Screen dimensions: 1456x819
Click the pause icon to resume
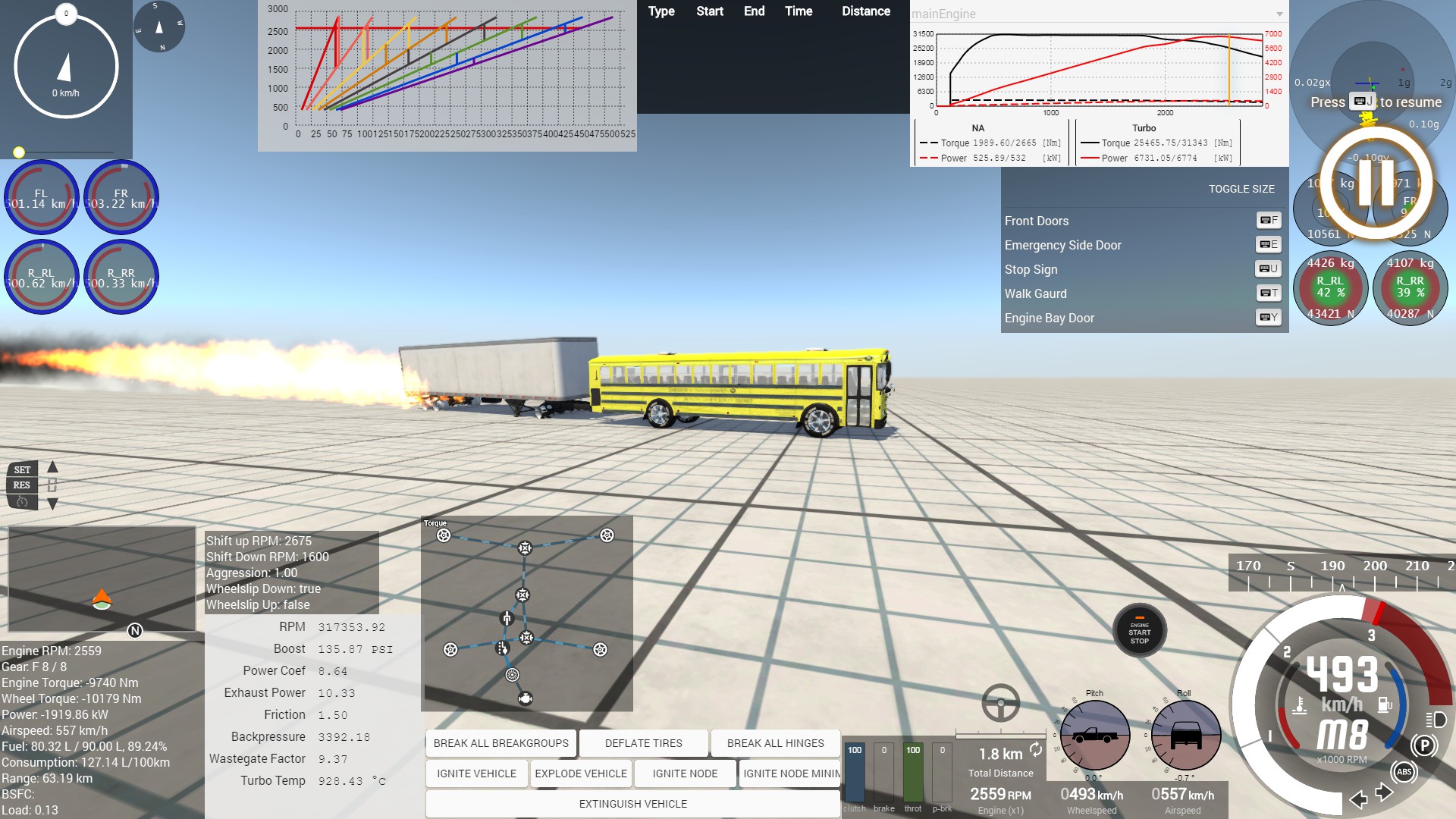[1376, 183]
